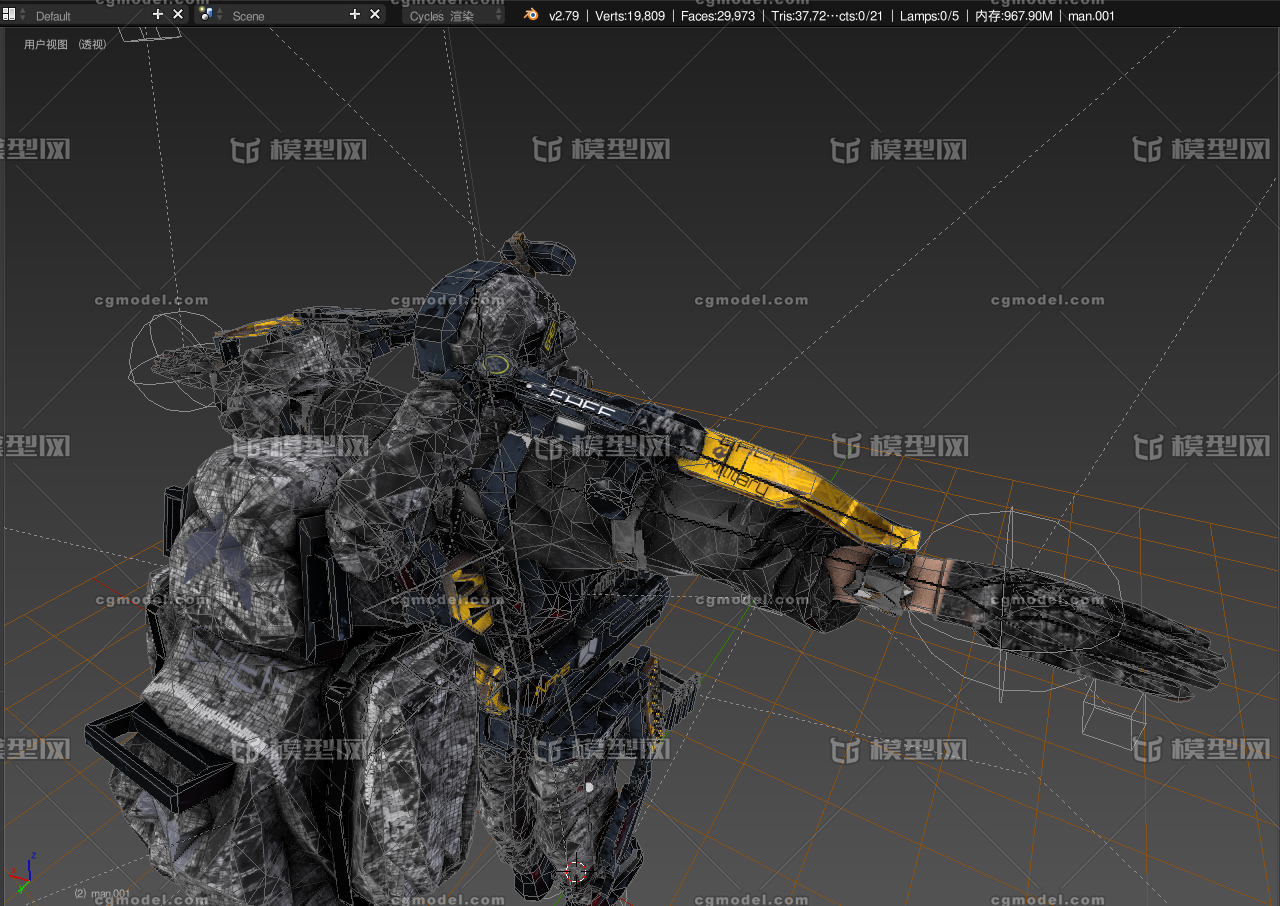Add a new screen layout next to Default
This screenshot has height=906, width=1280.
pos(158,15)
